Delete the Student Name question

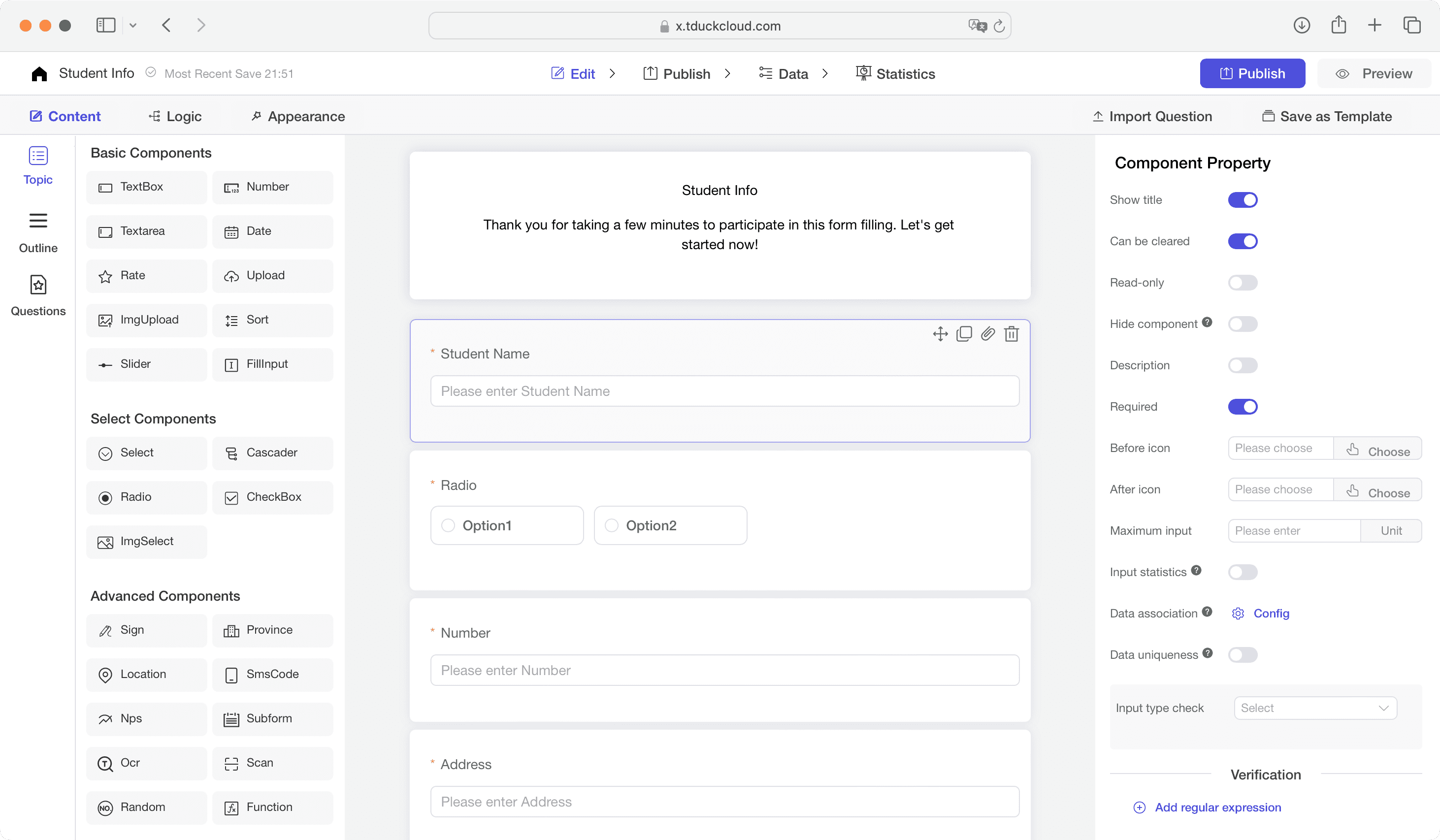click(x=1012, y=334)
